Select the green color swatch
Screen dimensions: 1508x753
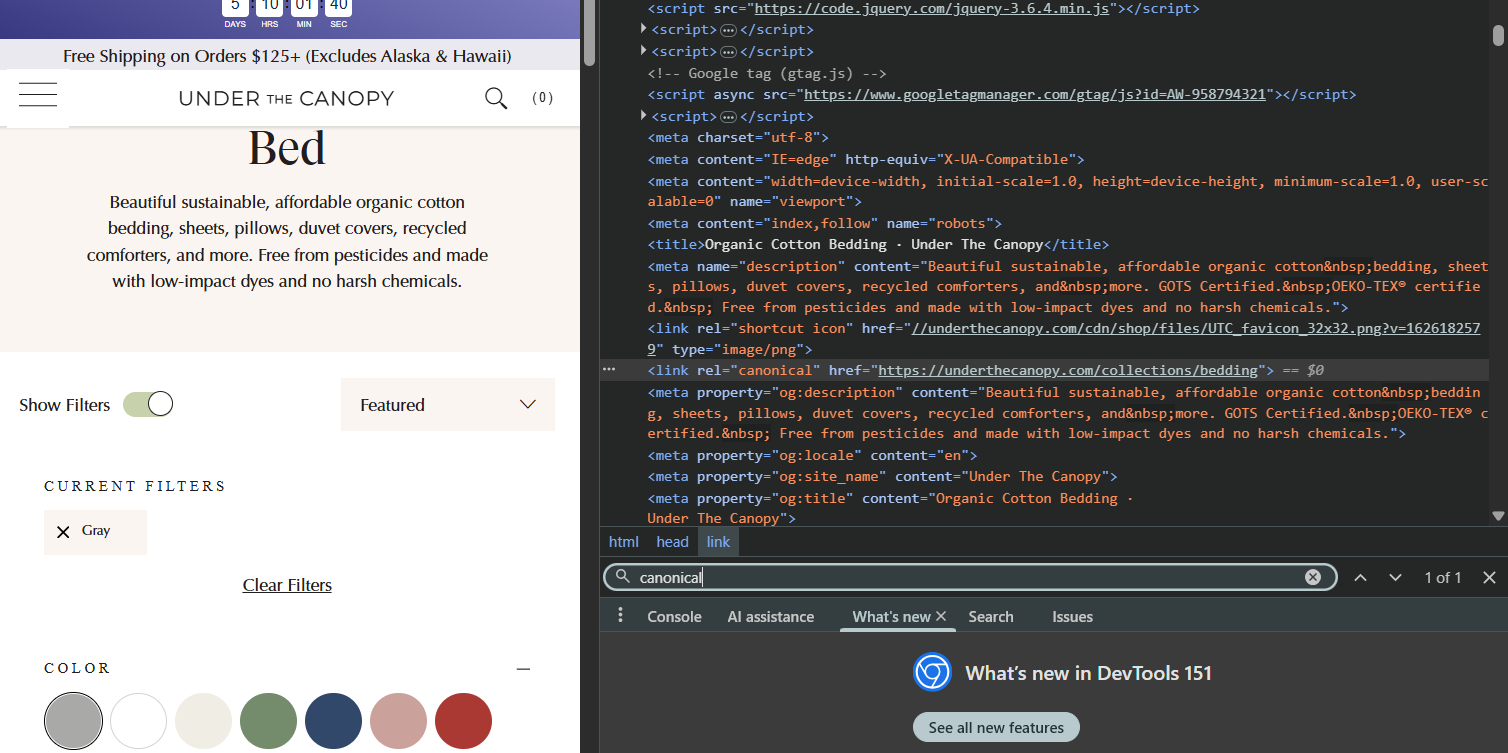(268, 721)
